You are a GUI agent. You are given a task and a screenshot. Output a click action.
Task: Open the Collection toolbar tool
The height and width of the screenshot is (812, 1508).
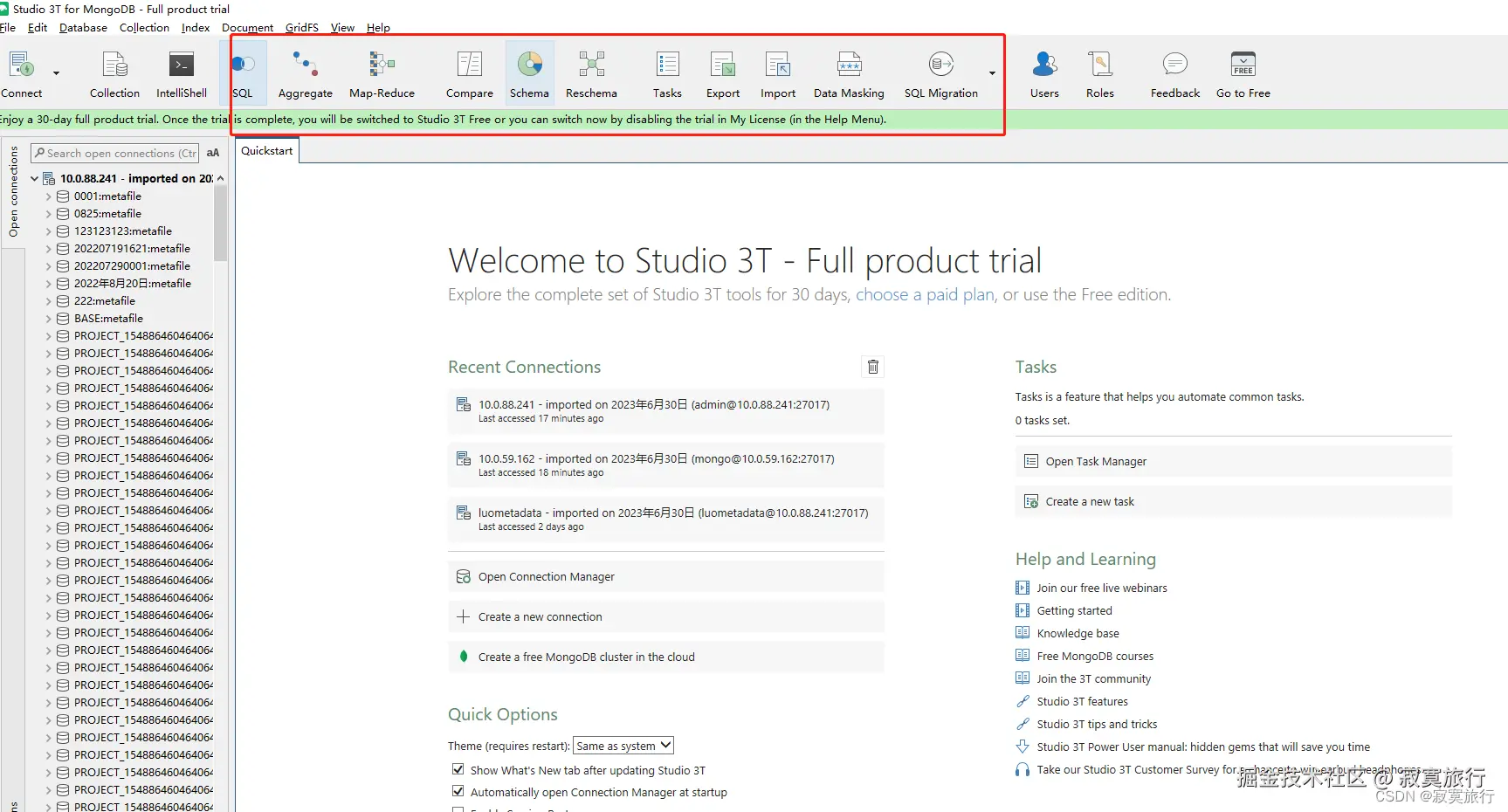tap(114, 73)
